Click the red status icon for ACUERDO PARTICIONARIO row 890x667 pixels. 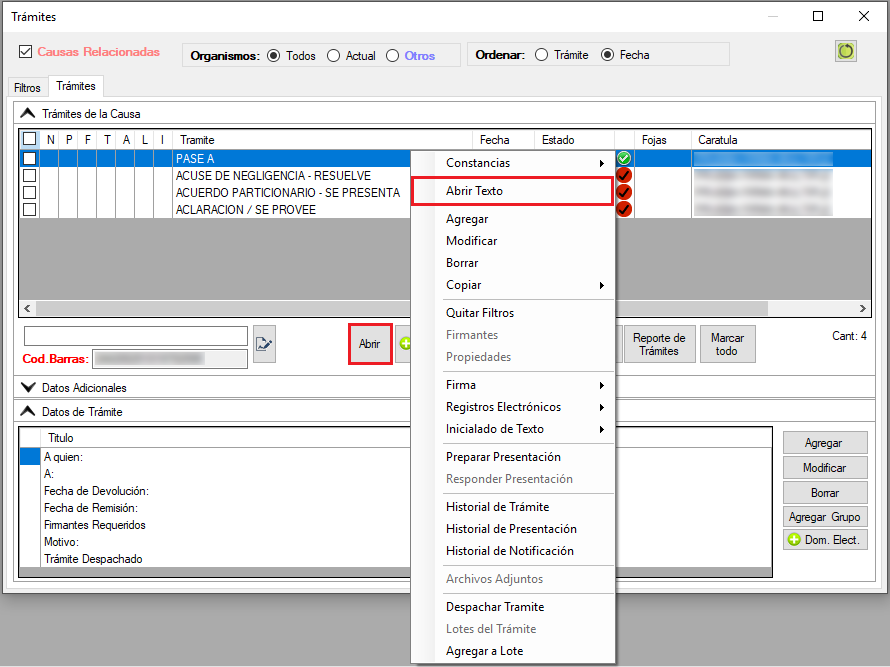[x=624, y=192]
